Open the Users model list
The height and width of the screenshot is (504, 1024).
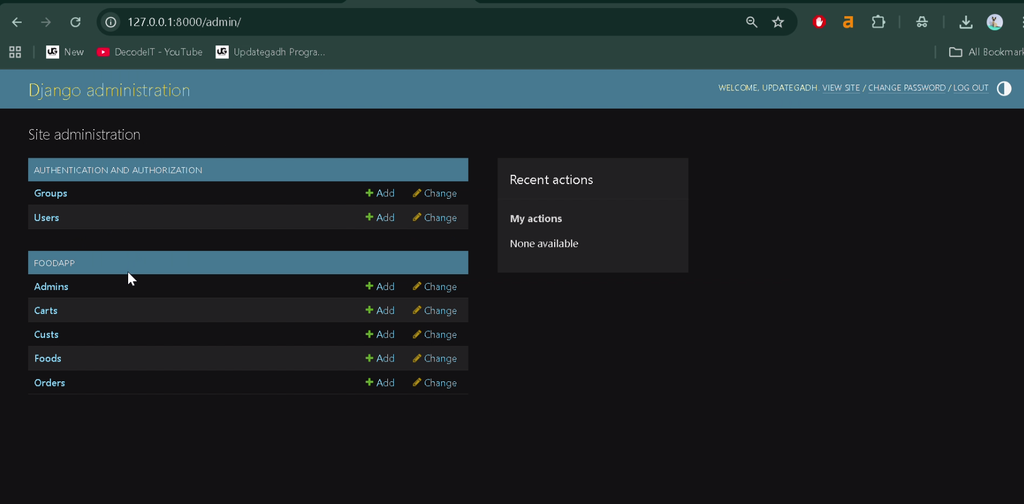pyautogui.click(x=46, y=217)
